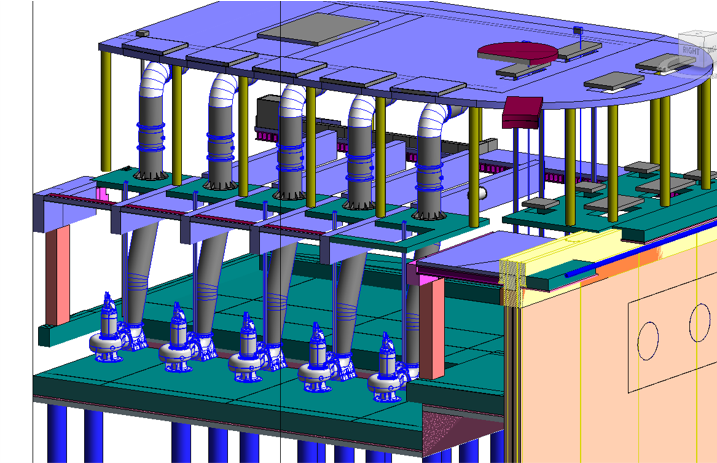This screenshot has width=717, height=463.
Task: Select the rightmost submersible pump
Action: 388,372
